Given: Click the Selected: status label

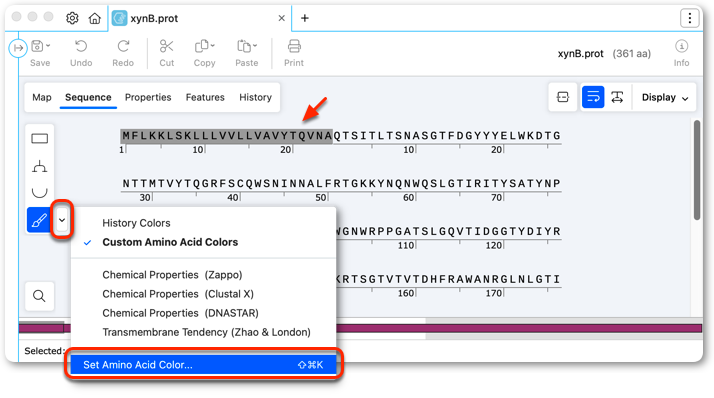Looking at the screenshot, I should pos(44,351).
